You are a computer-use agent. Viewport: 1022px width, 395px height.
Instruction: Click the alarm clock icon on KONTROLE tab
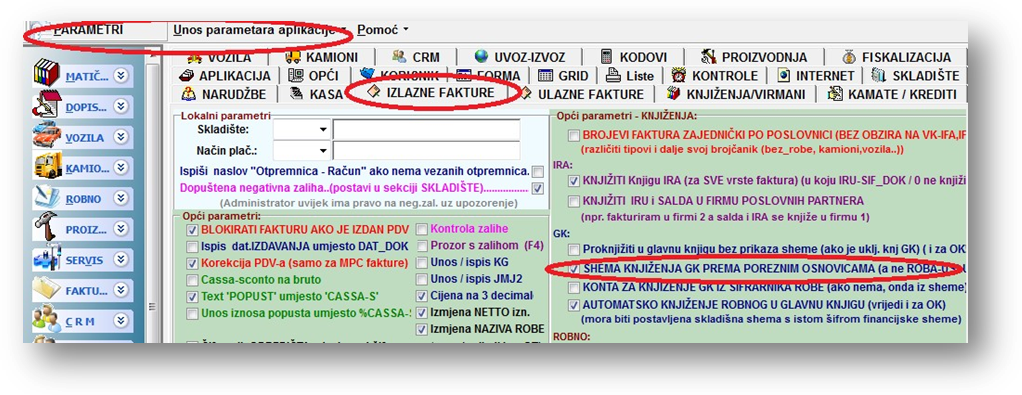click(x=679, y=76)
